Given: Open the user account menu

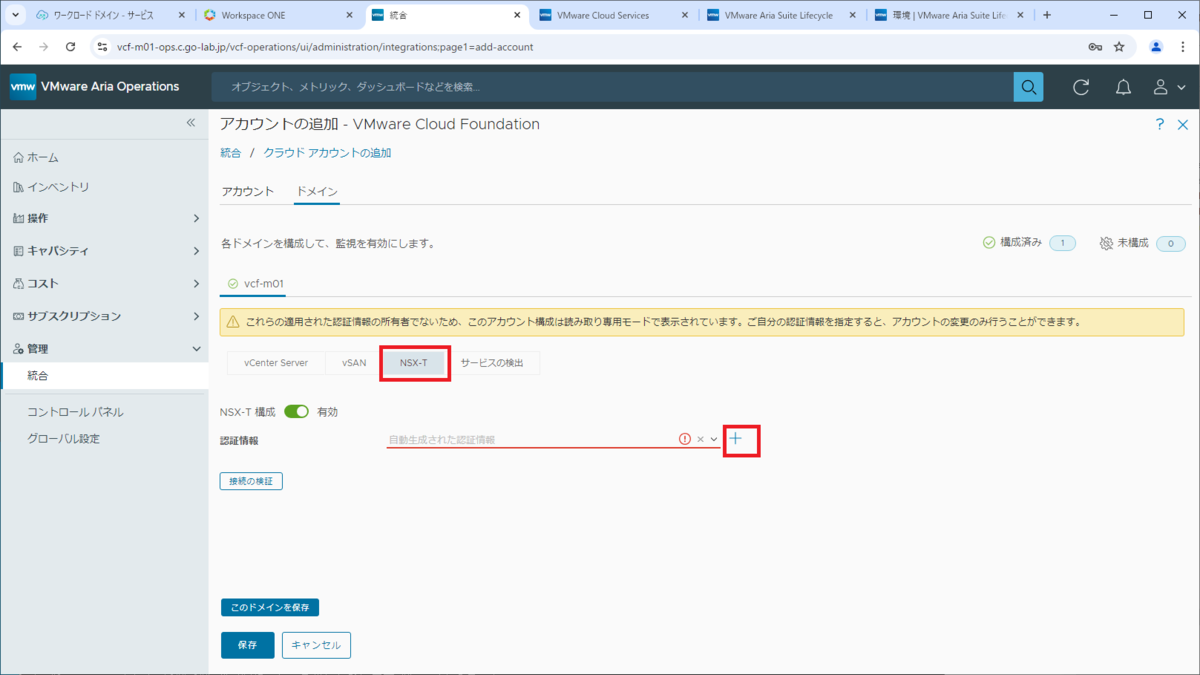Looking at the screenshot, I should (1168, 87).
